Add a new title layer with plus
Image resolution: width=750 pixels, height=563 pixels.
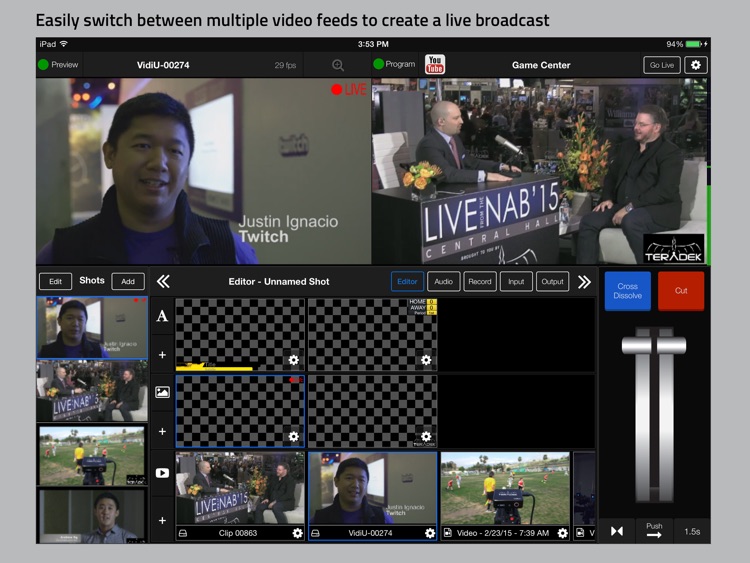click(162, 355)
